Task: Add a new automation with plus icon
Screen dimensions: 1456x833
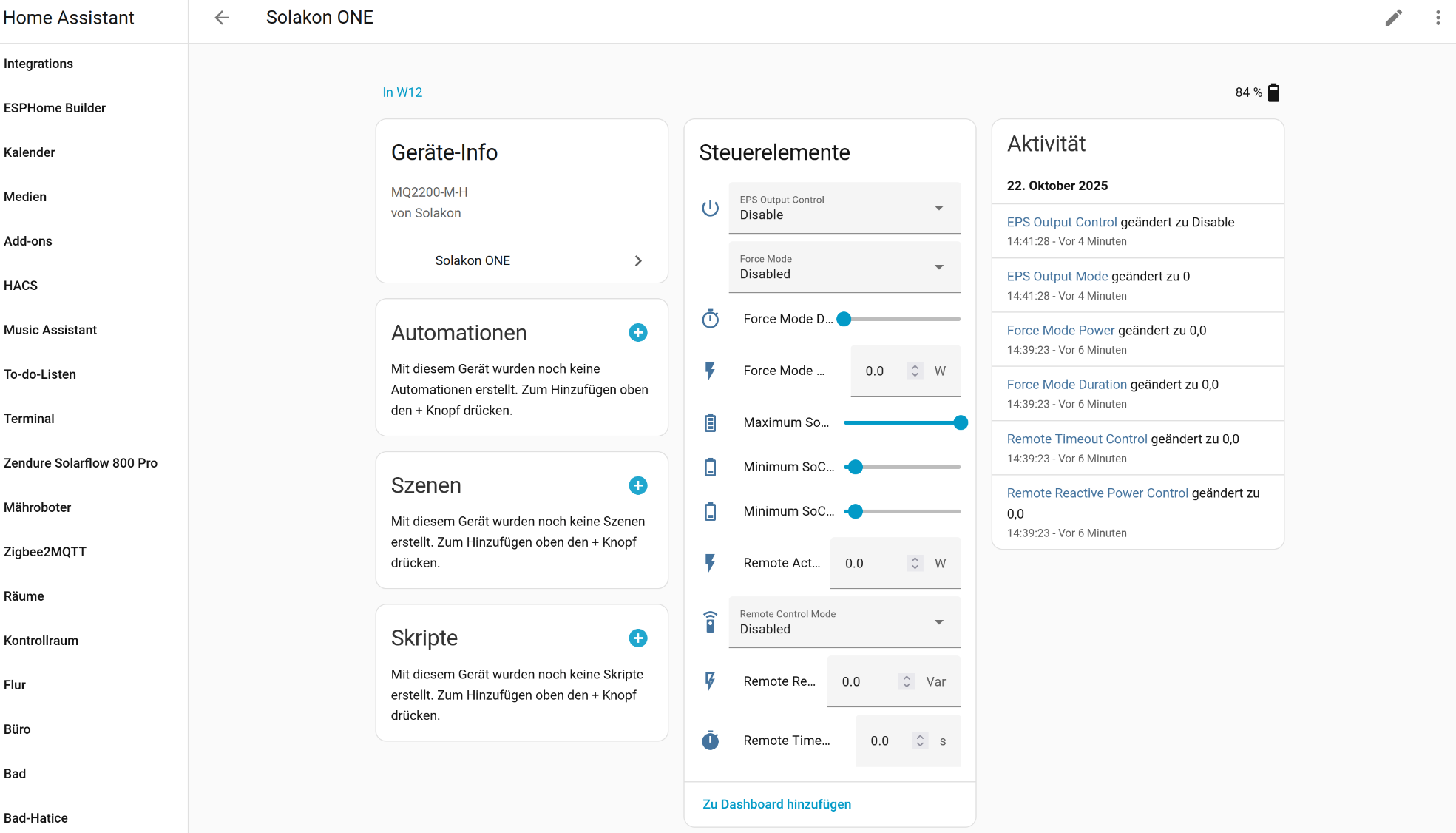Action: [x=637, y=333]
